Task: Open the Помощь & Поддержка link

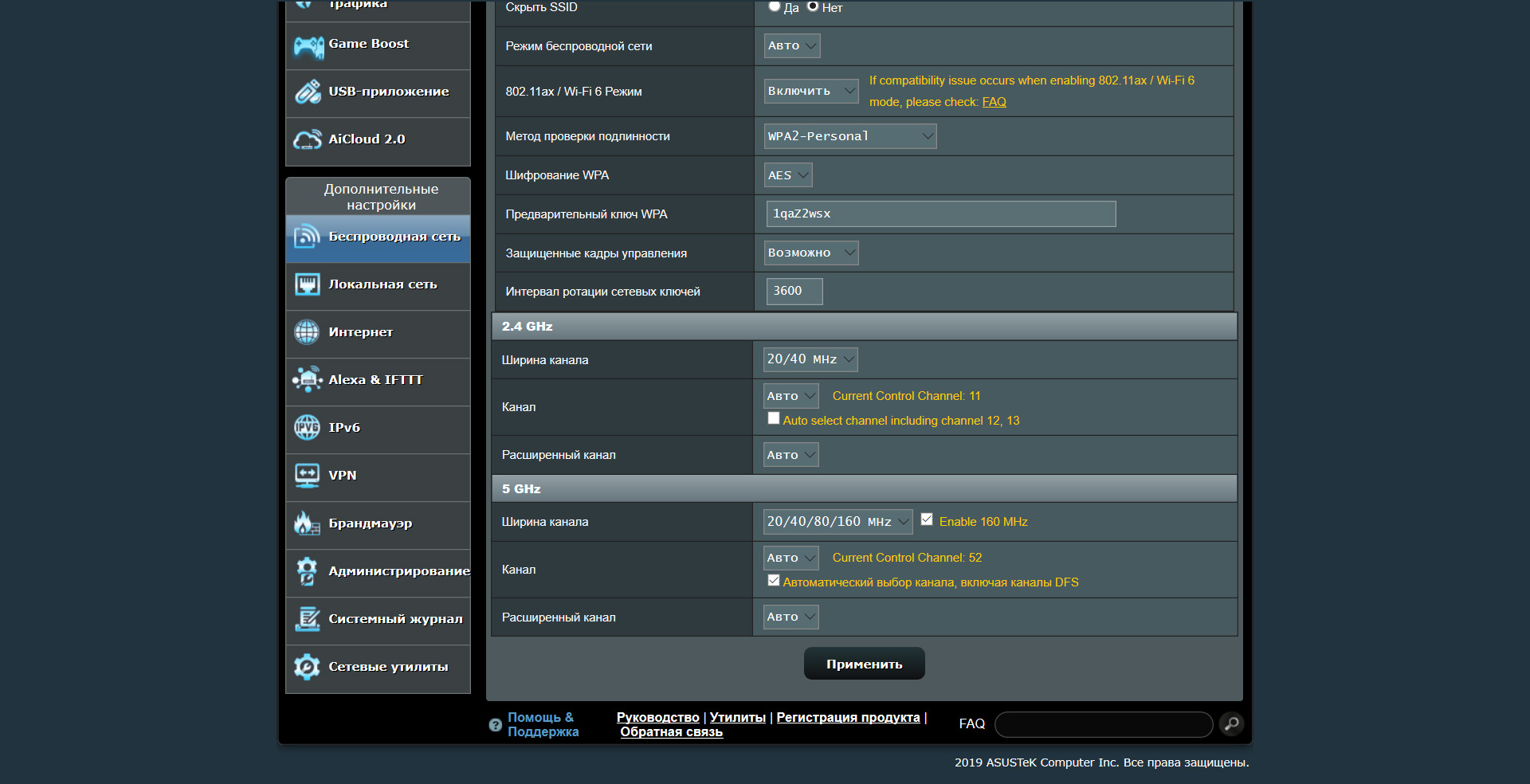Action: pyautogui.click(x=543, y=725)
